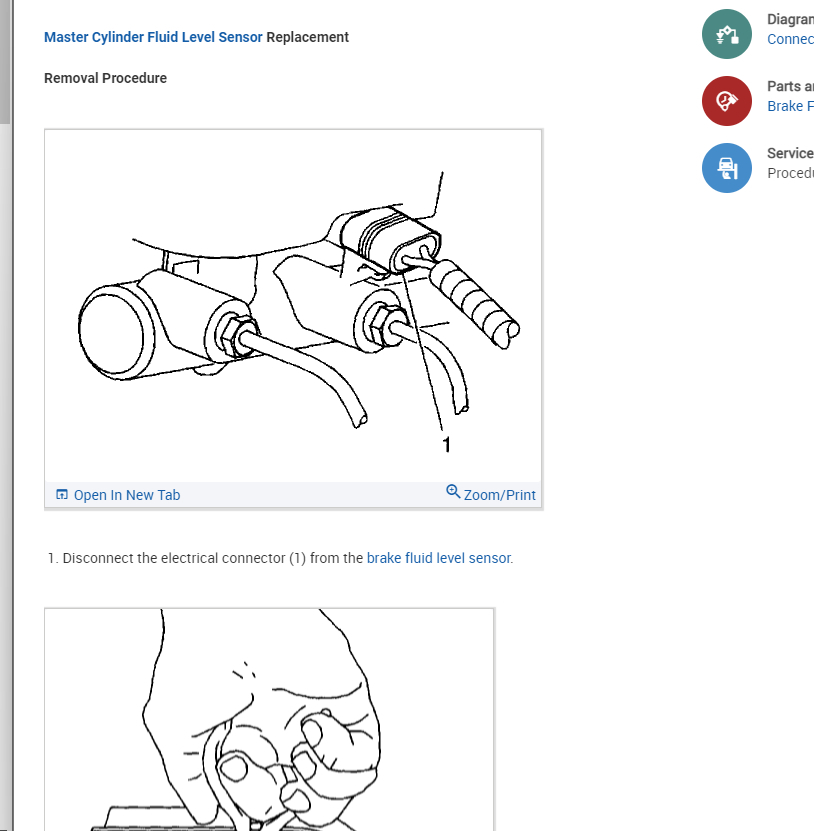Click the Parts heading on the right
814x831 pixels.
(x=790, y=86)
